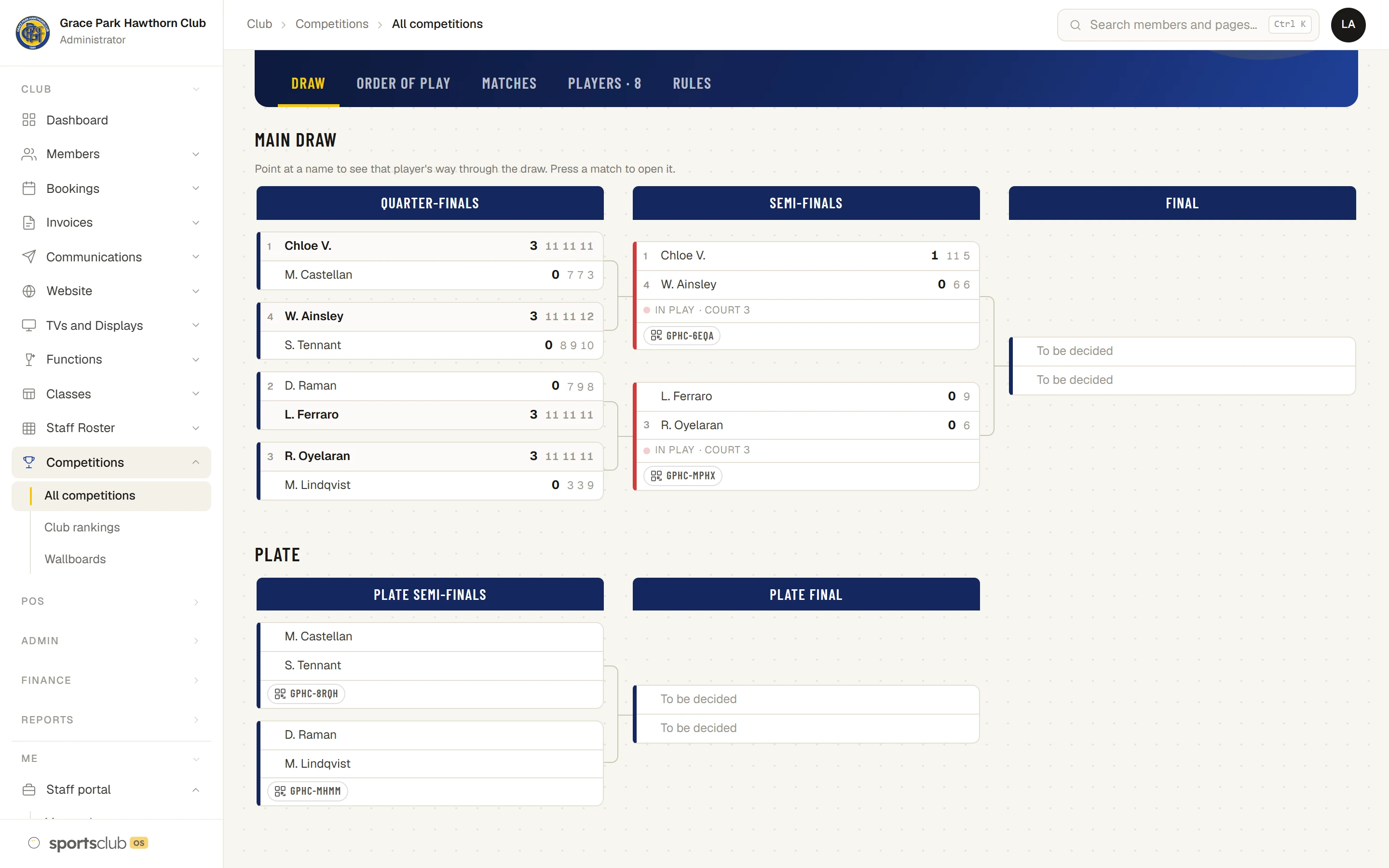Click the Functions glass icon
1389x868 pixels.
29,359
